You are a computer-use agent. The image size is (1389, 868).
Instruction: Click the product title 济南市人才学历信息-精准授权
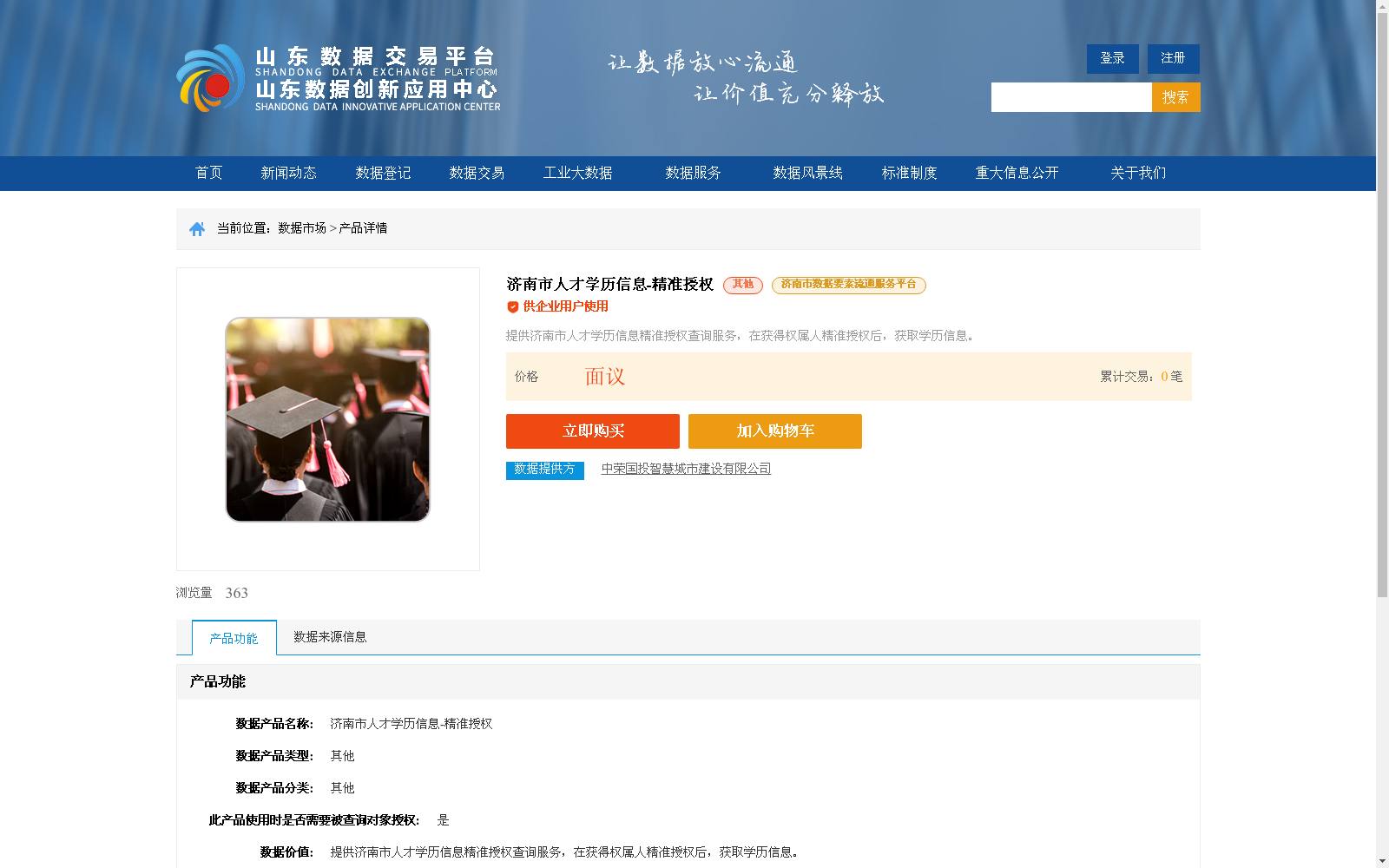pyautogui.click(x=609, y=285)
